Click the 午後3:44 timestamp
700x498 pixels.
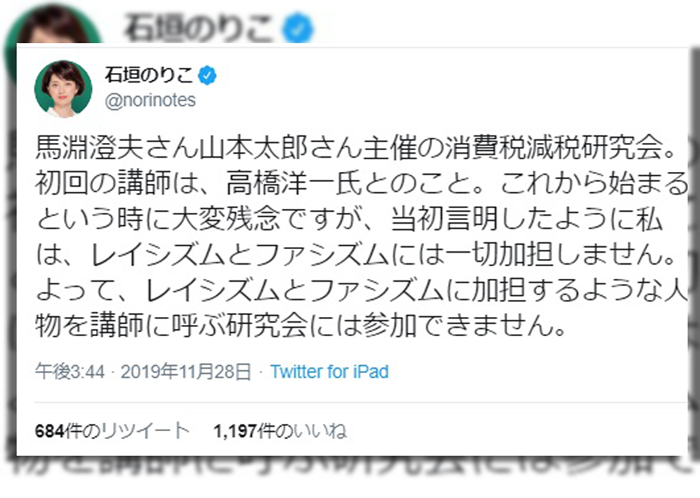70,371
